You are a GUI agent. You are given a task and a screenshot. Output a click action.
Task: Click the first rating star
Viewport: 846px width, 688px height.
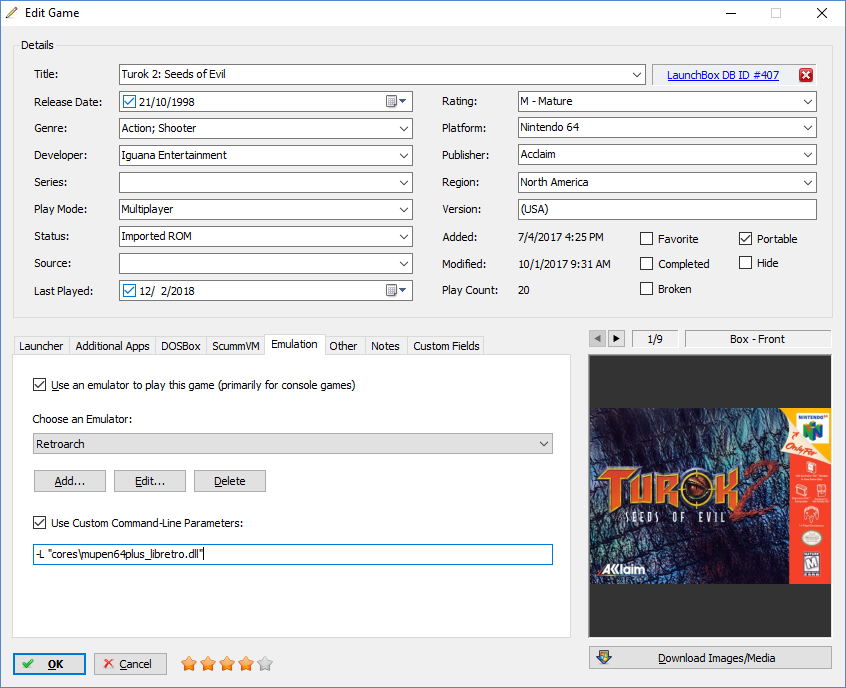189,664
